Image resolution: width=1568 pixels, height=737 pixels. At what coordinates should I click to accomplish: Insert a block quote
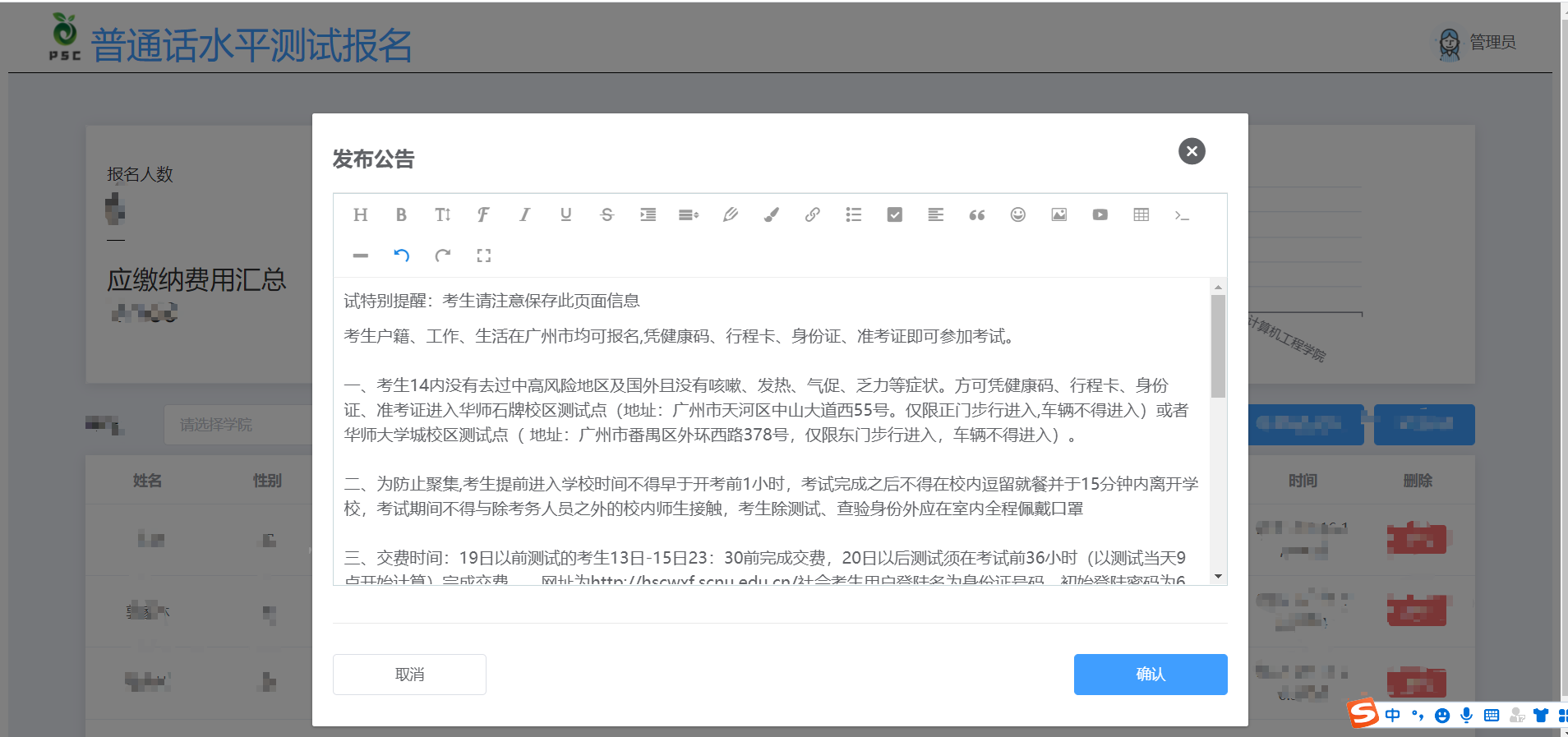click(976, 214)
